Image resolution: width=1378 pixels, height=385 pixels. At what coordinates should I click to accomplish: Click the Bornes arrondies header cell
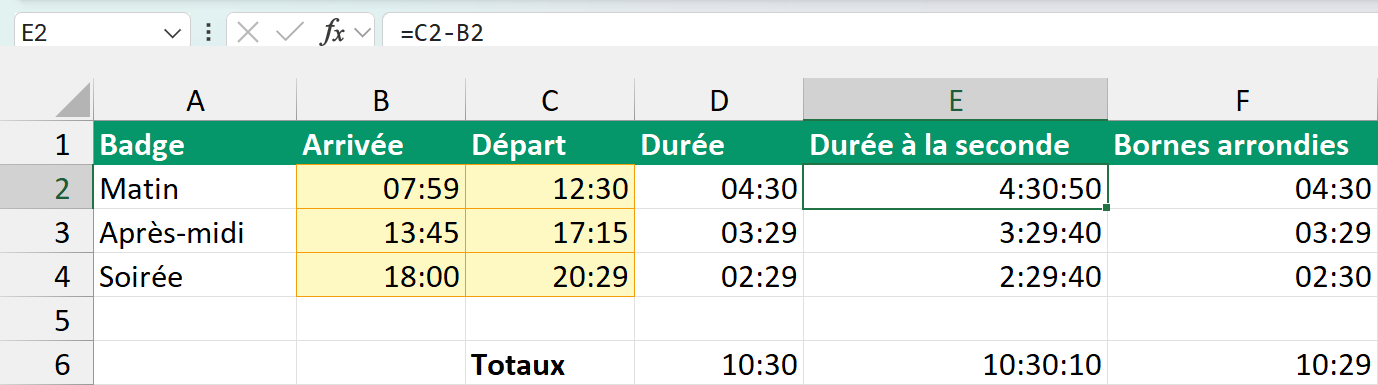pos(1243,144)
